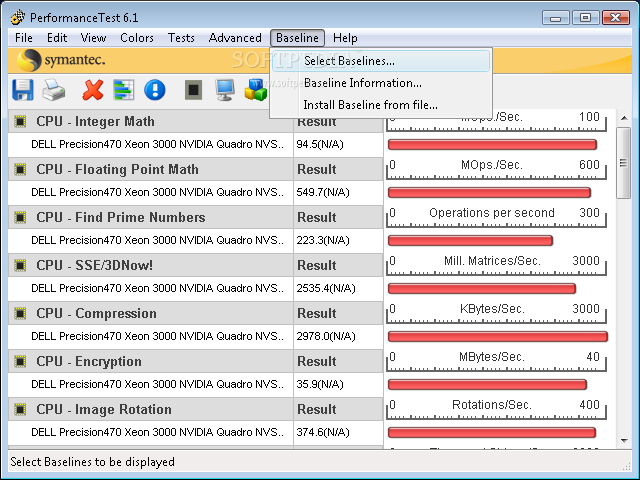This screenshot has width=640, height=480.
Task: Click the chip icon beside CPU - Encryption
Action: point(20,361)
